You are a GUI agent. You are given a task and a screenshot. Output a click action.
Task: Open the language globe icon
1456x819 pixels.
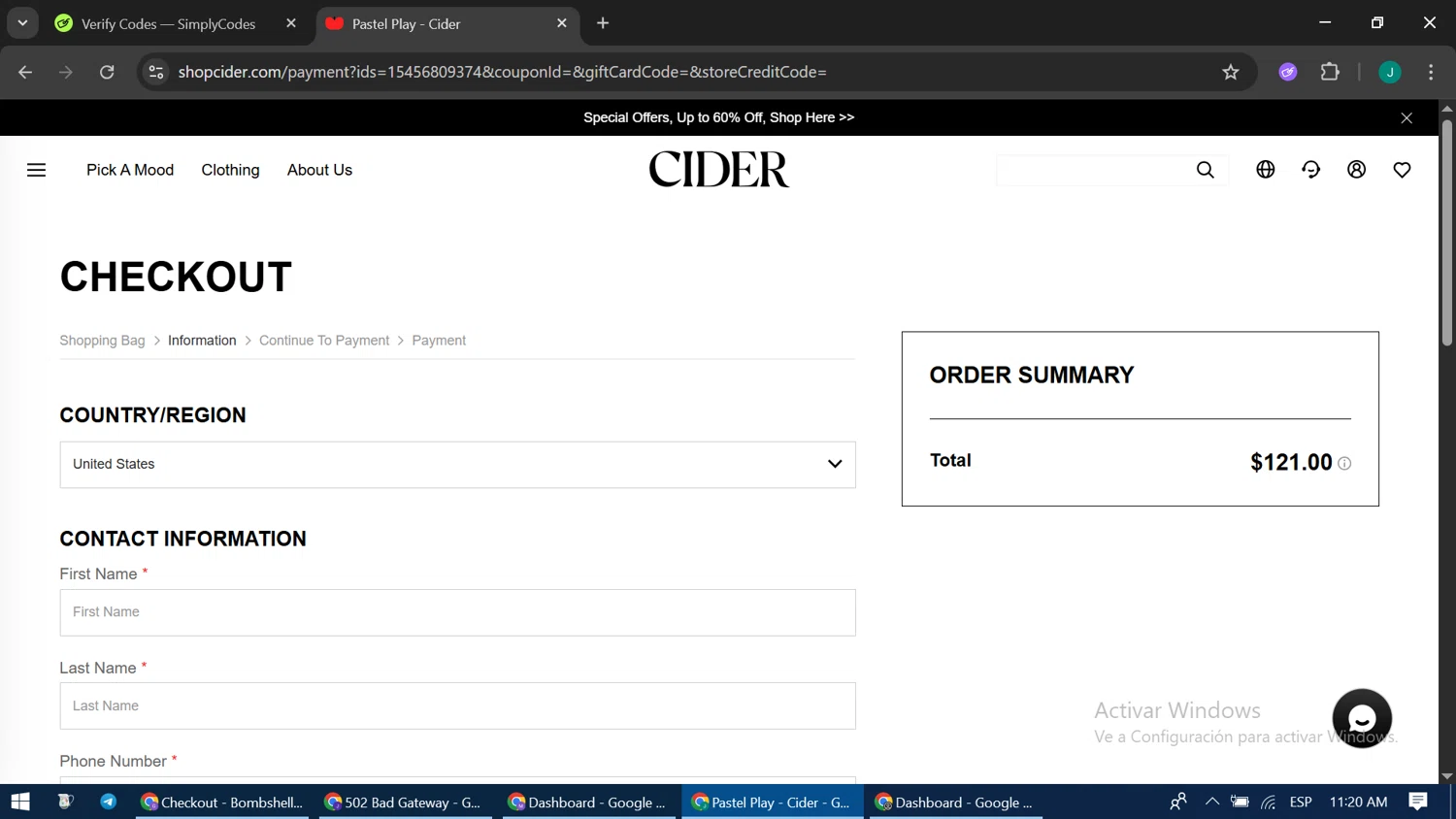[x=1266, y=170]
